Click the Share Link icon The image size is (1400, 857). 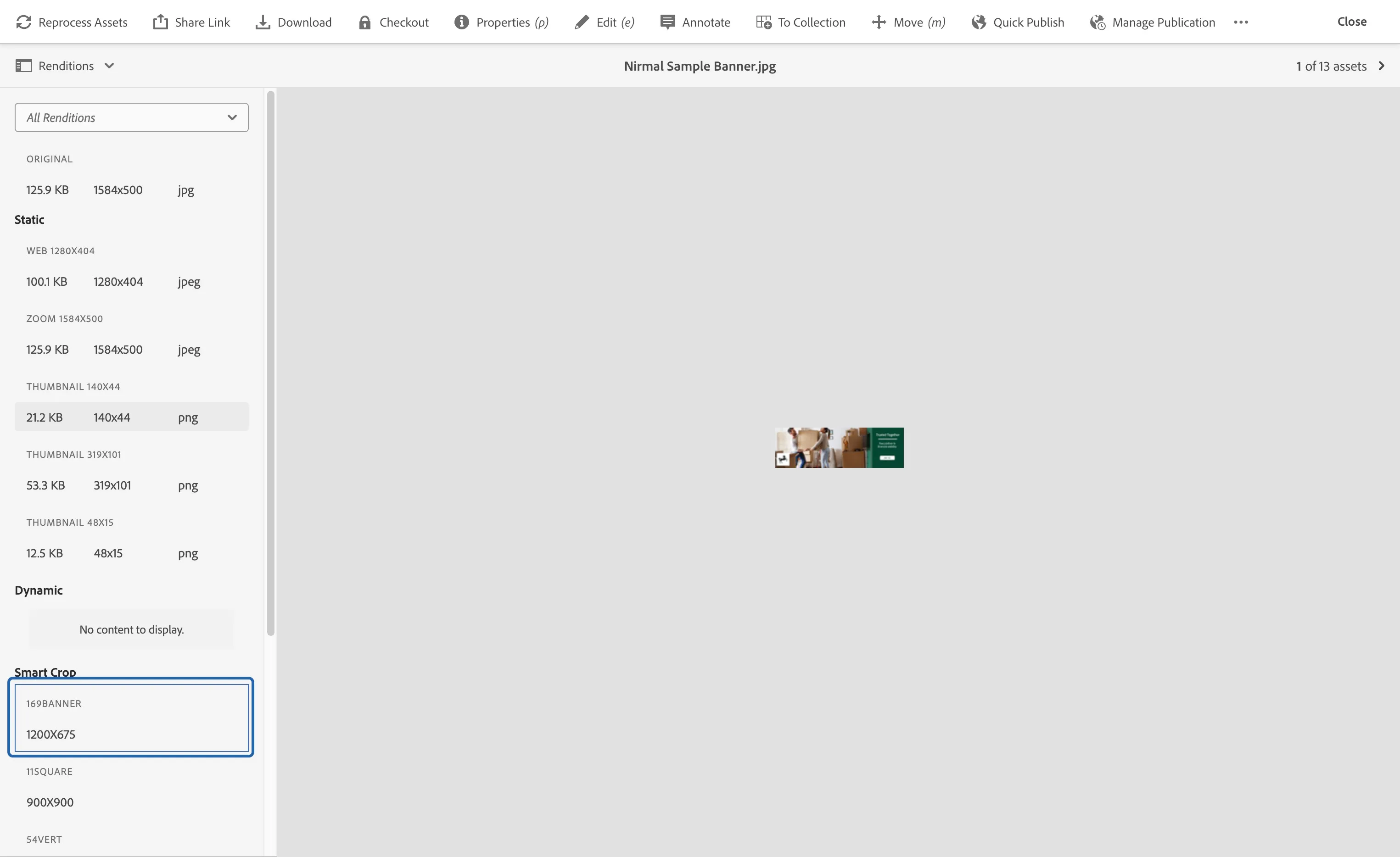coord(161,22)
